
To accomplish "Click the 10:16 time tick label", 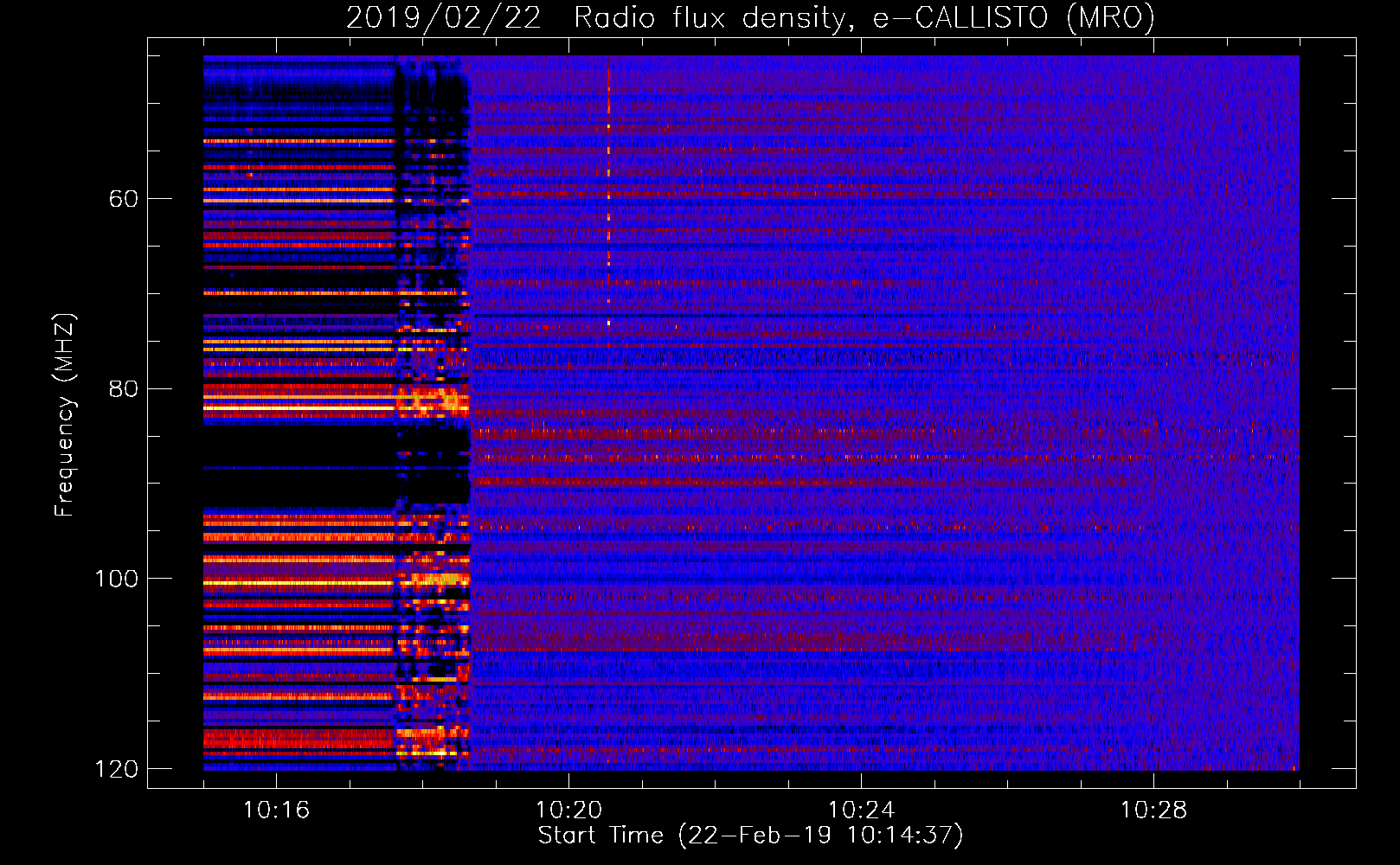I will 276,811.
